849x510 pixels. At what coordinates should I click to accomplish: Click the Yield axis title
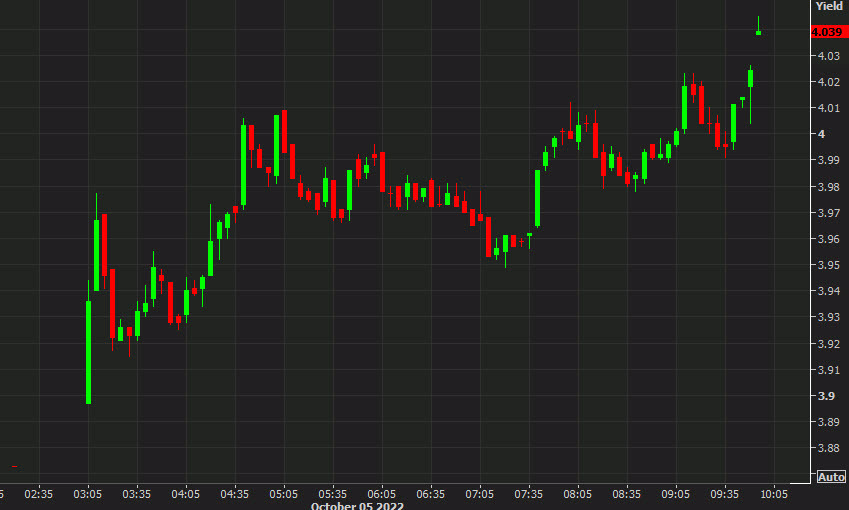pos(830,6)
